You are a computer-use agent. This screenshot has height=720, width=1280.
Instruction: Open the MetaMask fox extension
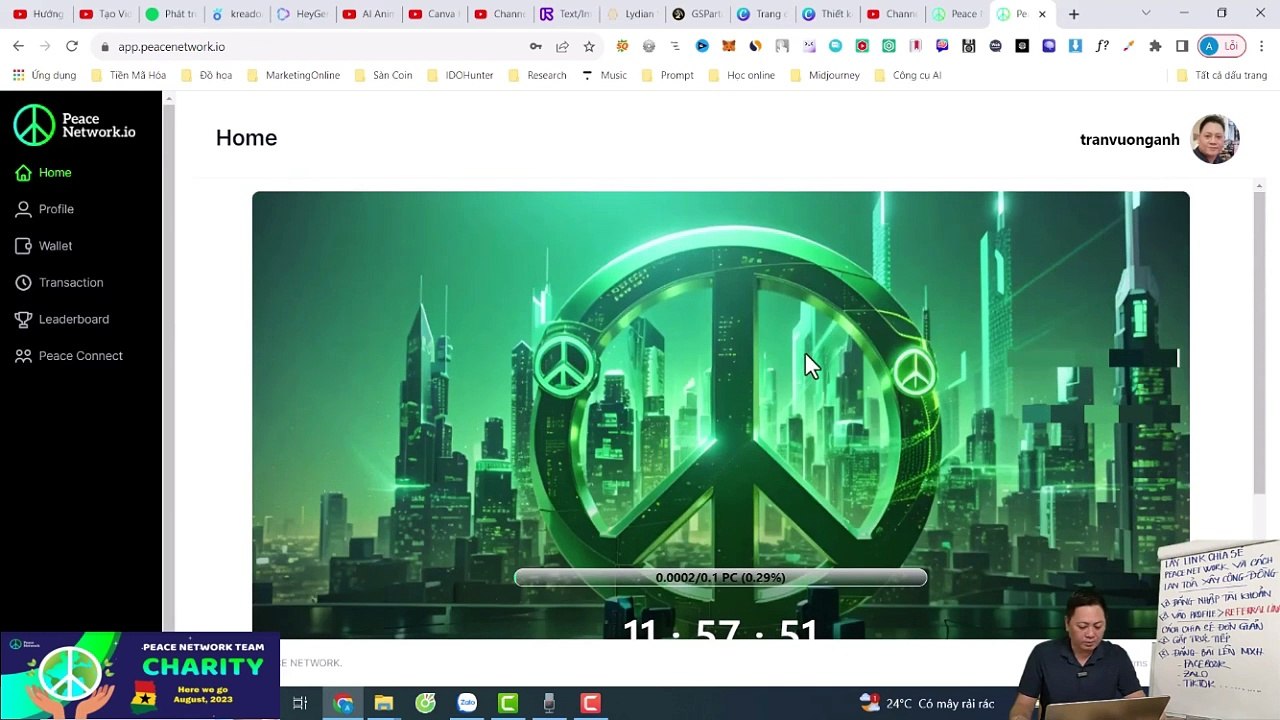coord(729,46)
